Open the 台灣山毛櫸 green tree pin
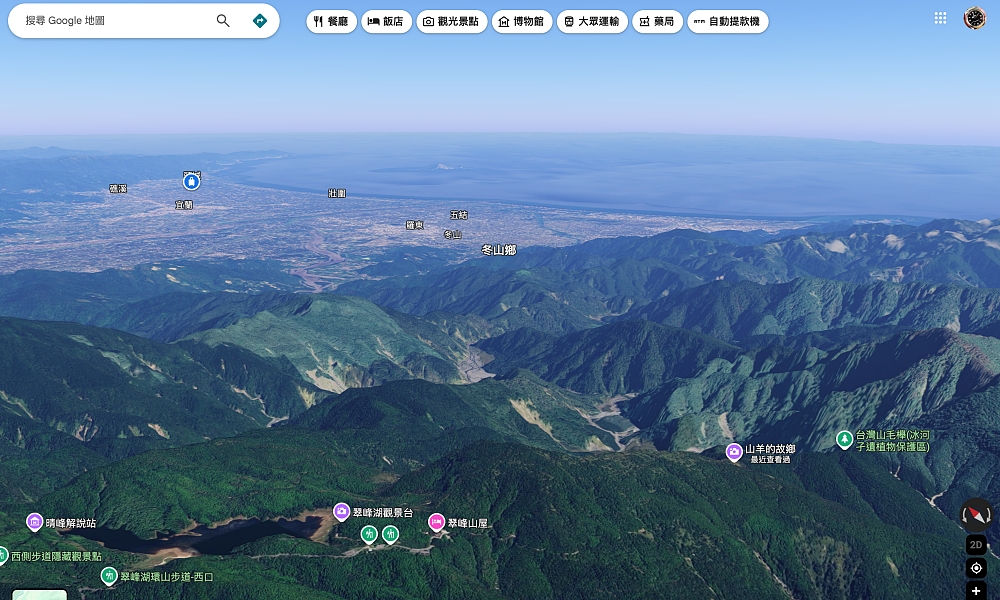This screenshot has width=1000, height=600. (844, 439)
